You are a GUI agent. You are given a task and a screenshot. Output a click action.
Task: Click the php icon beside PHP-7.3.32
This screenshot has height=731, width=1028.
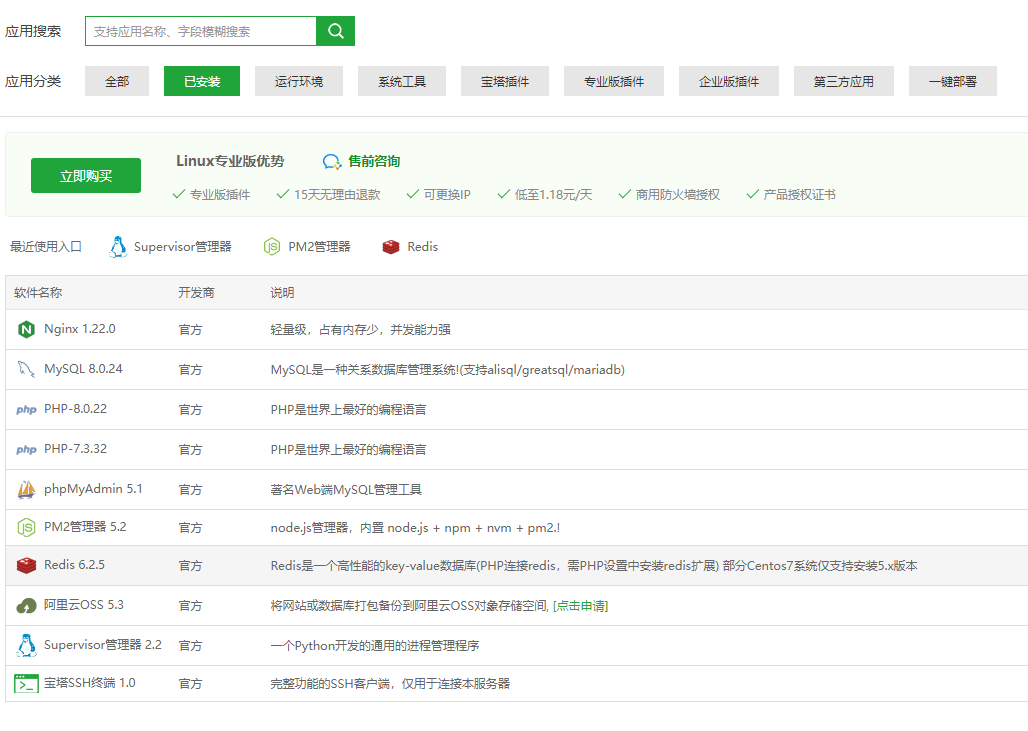[26, 449]
